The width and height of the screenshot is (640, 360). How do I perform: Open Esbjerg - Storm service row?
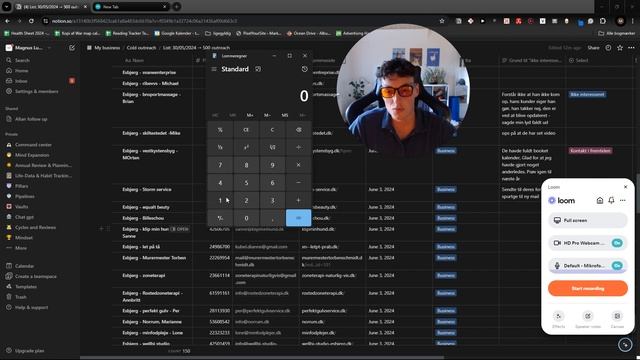click(147, 189)
